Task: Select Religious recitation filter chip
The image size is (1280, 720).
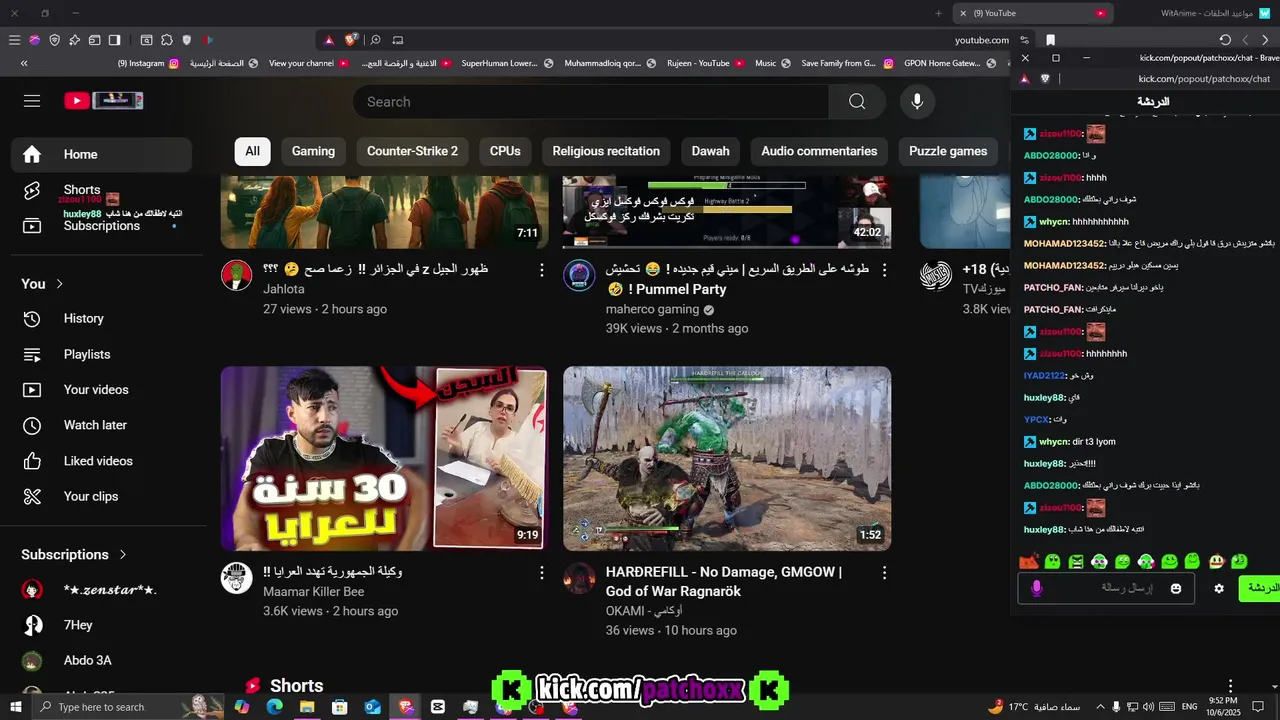Action: click(x=606, y=151)
